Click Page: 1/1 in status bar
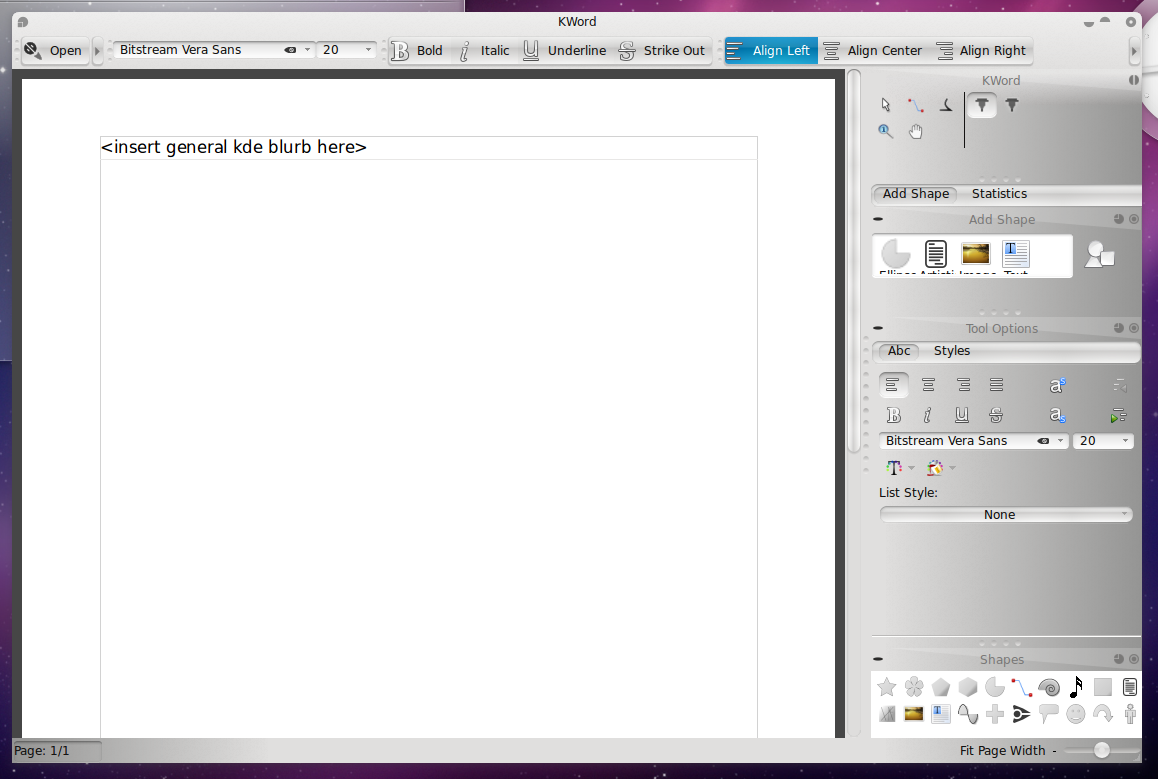The width and height of the screenshot is (1158, 779). [42, 751]
